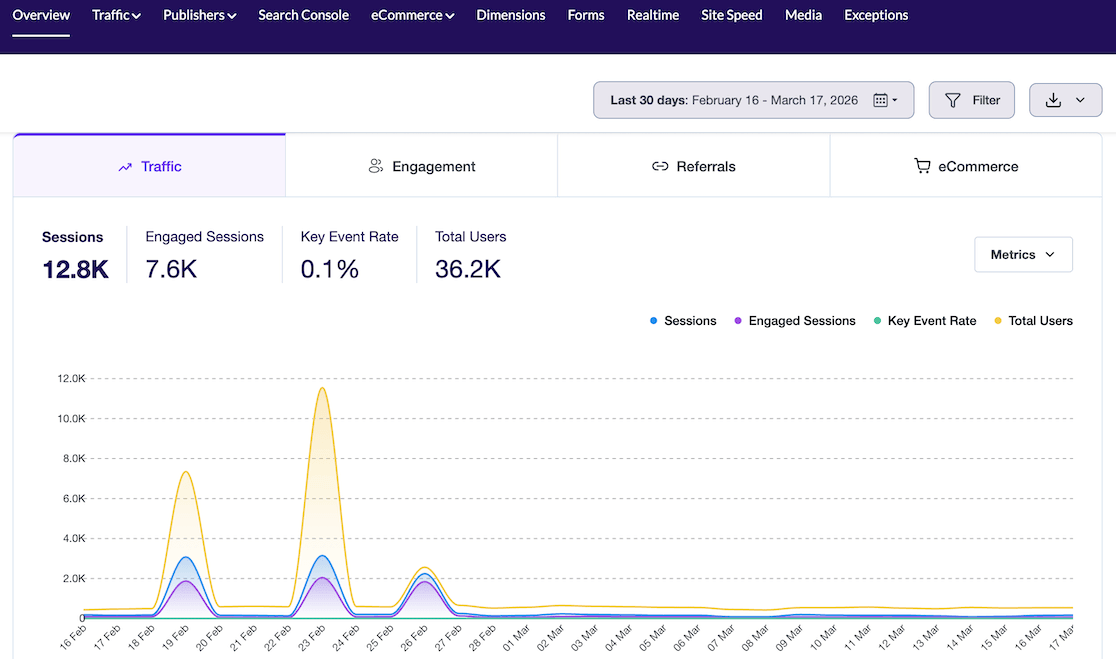Image resolution: width=1116 pixels, height=659 pixels.
Task: Switch to the Dimensions report
Action: [510, 15]
